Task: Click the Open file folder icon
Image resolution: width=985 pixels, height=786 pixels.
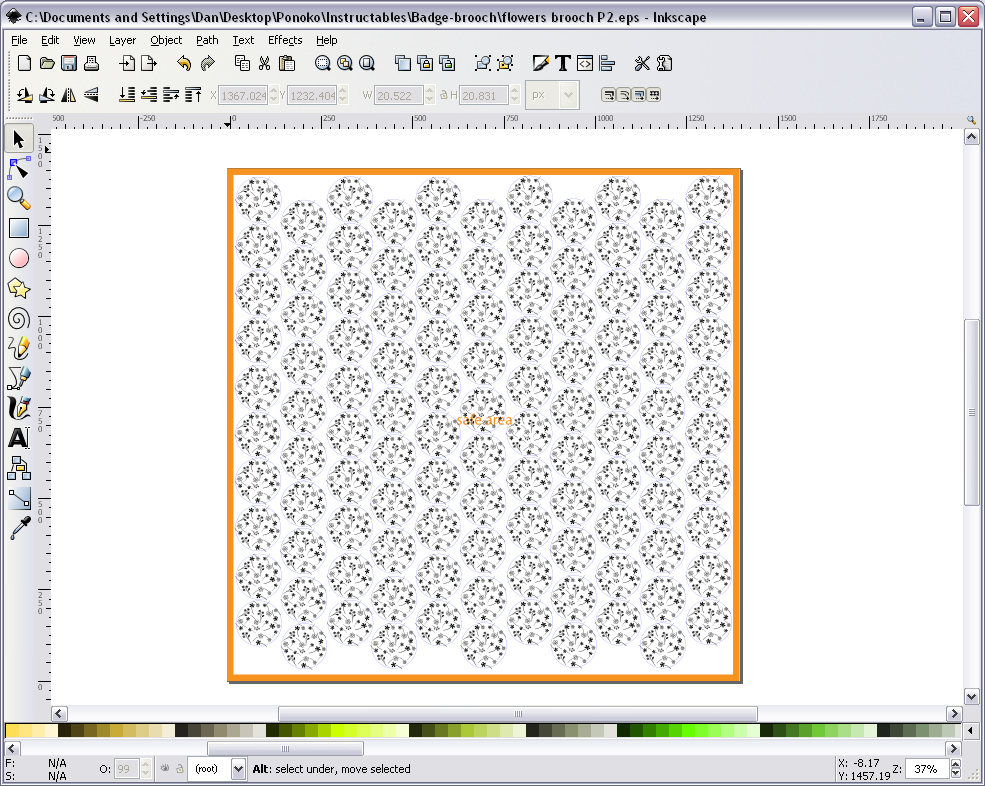Action: 47,63
